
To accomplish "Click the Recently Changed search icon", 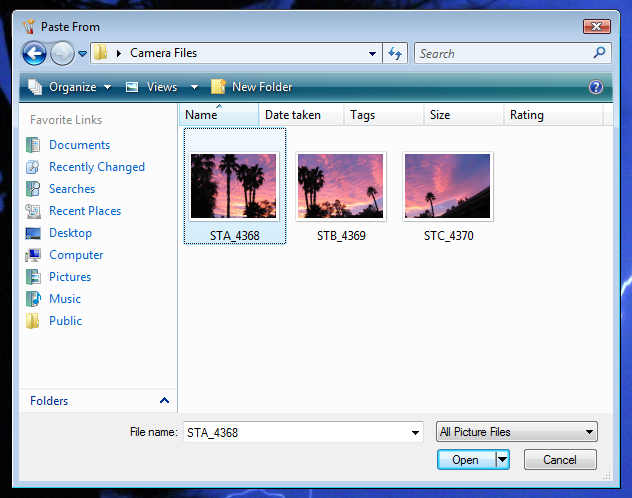I will 33,167.
